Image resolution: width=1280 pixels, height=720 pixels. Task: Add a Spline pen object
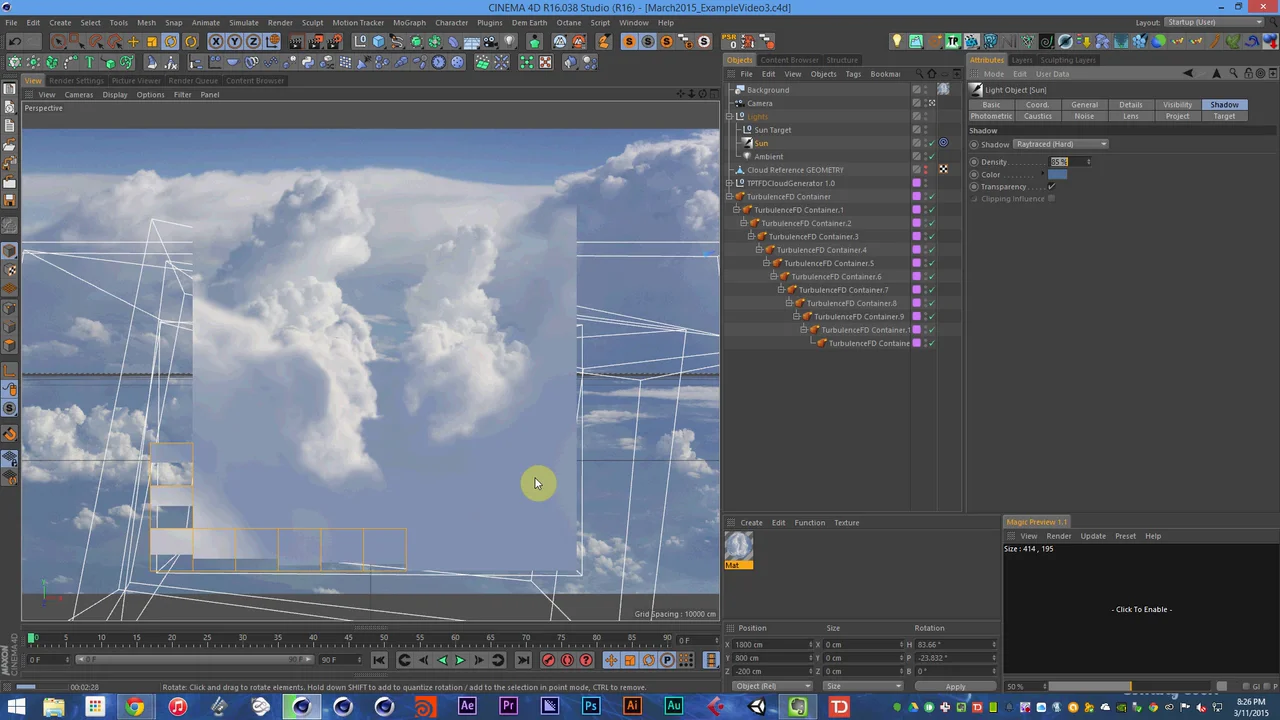(397, 42)
